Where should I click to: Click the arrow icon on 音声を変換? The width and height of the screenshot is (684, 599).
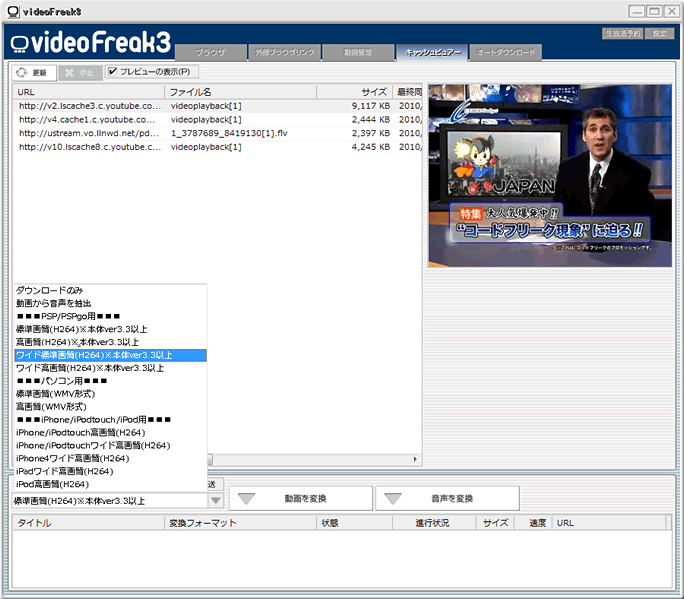pos(395,498)
